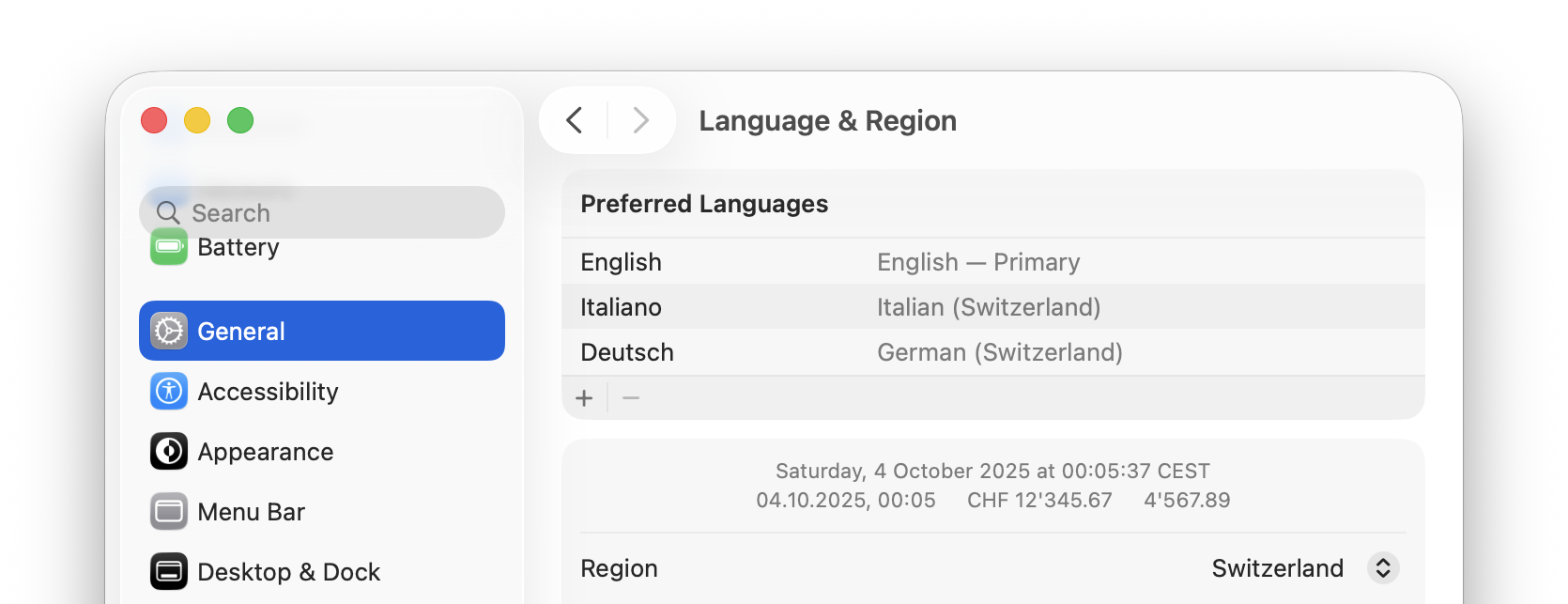Click the General gear icon in sidebar
Image resolution: width=1568 pixels, height=604 pixels.
point(169,331)
